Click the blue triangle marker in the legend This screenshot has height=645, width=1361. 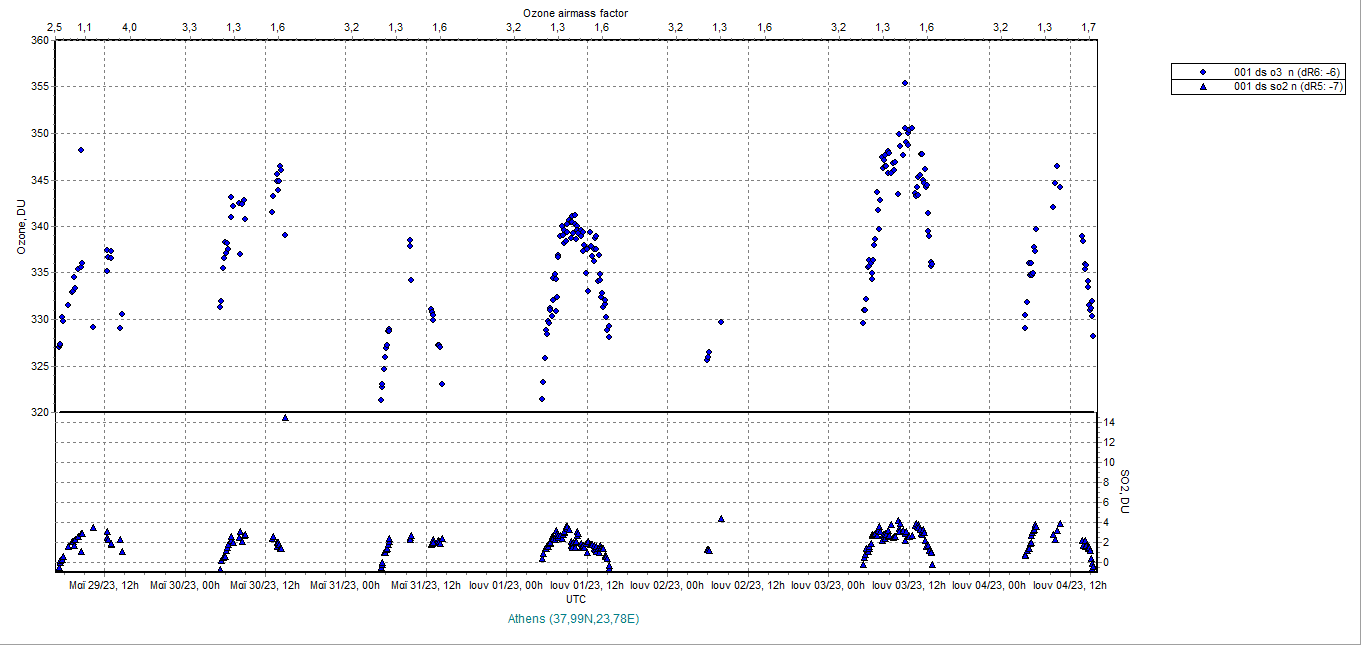pyautogui.click(x=1203, y=87)
